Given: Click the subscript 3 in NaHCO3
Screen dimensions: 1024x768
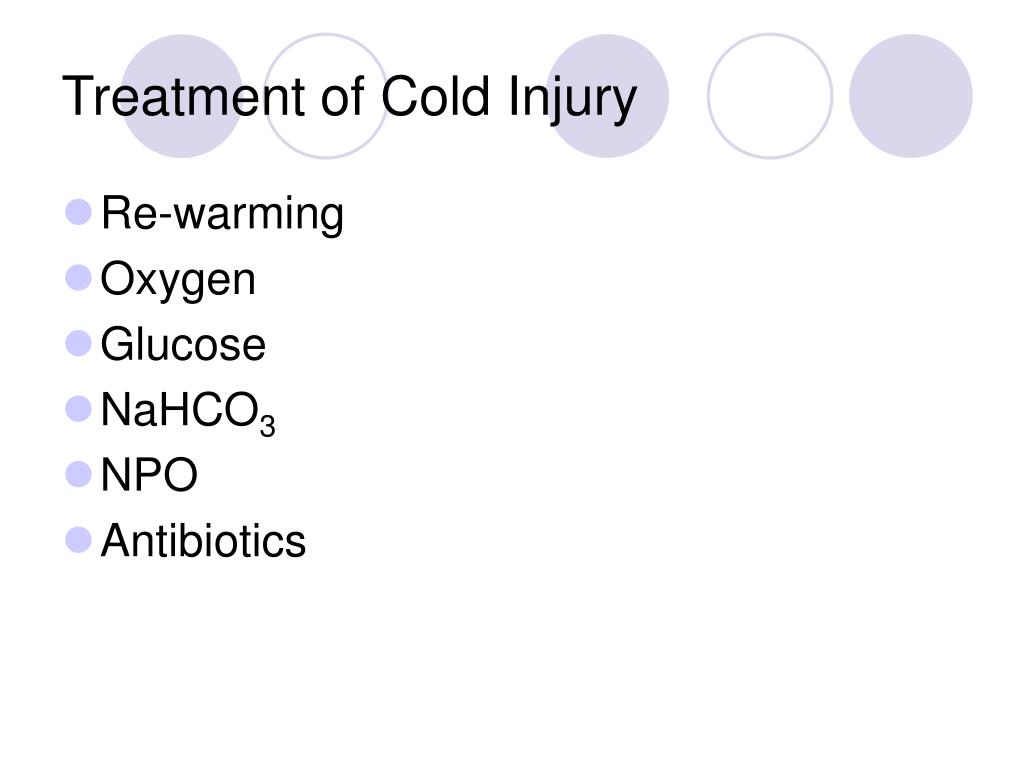Looking at the screenshot, I should (x=268, y=426).
